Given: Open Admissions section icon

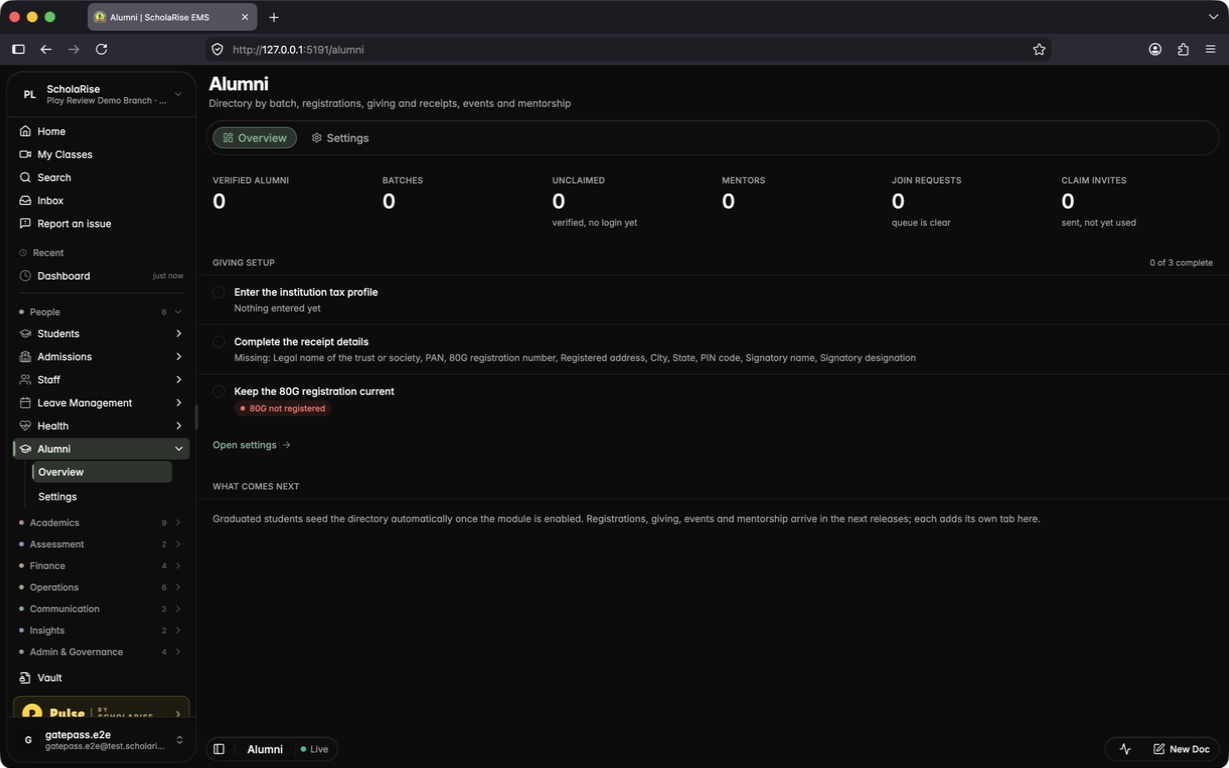Looking at the screenshot, I should click(x=26, y=356).
